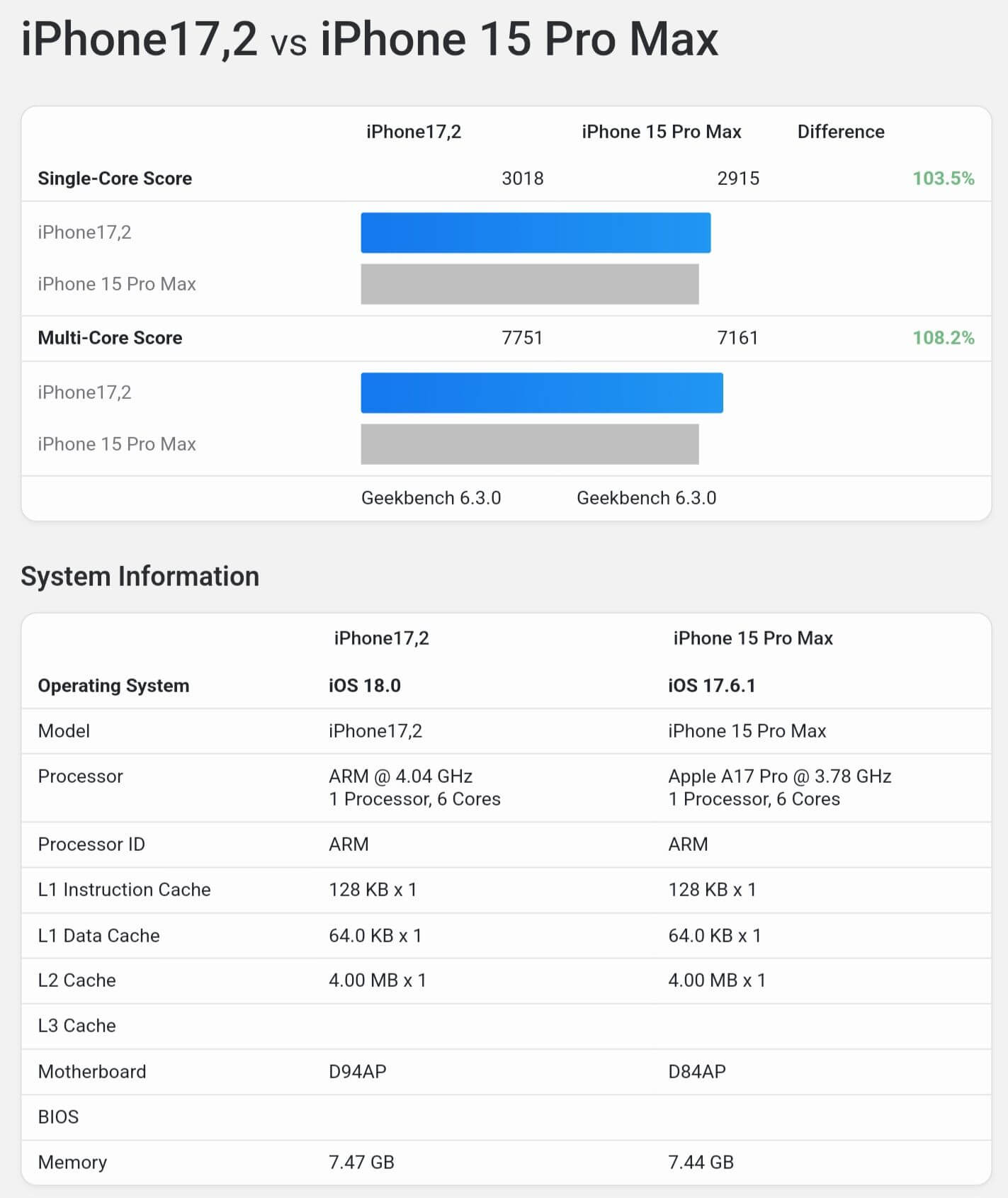The image size is (1008, 1198).
Task: Click the Processor ID row label
Action: coord(91,844)
